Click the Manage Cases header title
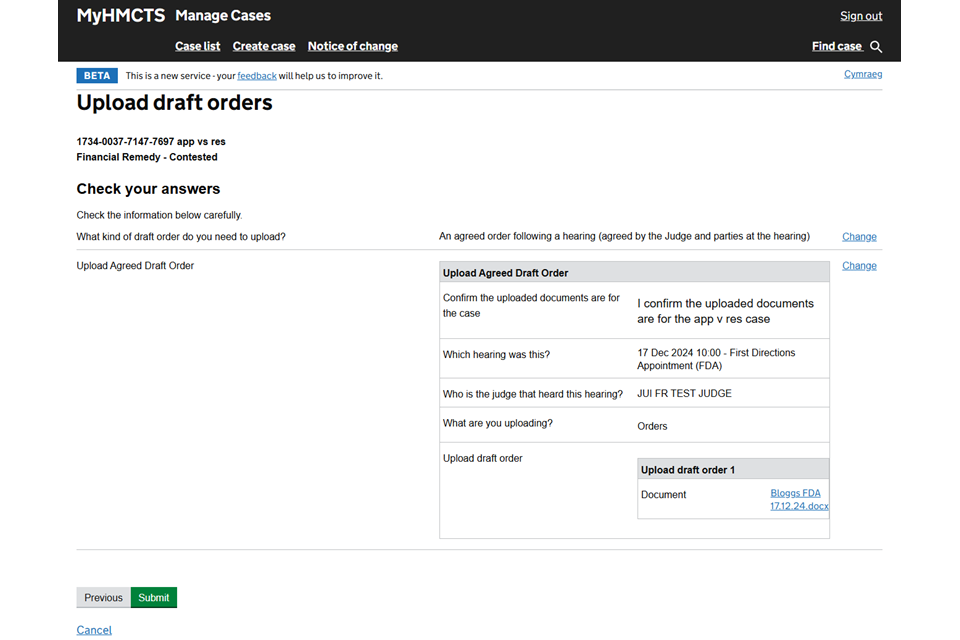Image resolution: width=960 pixels, height=640 pixels. pyautogui.click(x=222, y=16)
